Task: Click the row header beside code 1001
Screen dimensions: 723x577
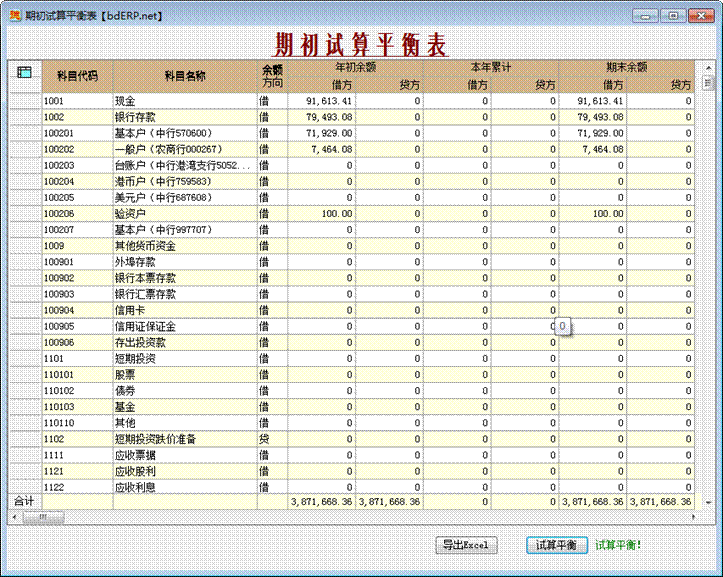Action: pos(25,101)
